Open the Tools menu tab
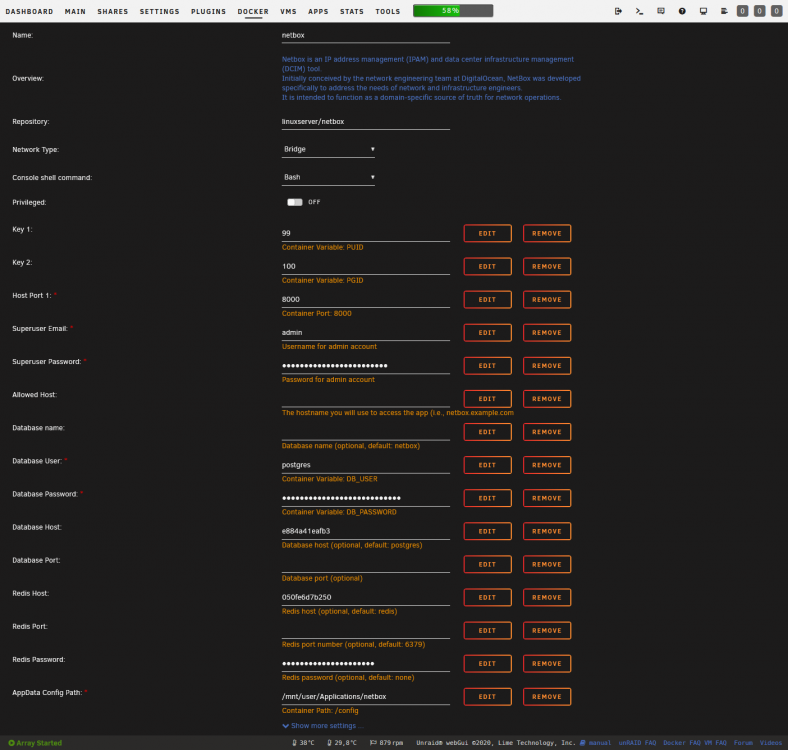788x750 pixels. (x=388, y=11)
